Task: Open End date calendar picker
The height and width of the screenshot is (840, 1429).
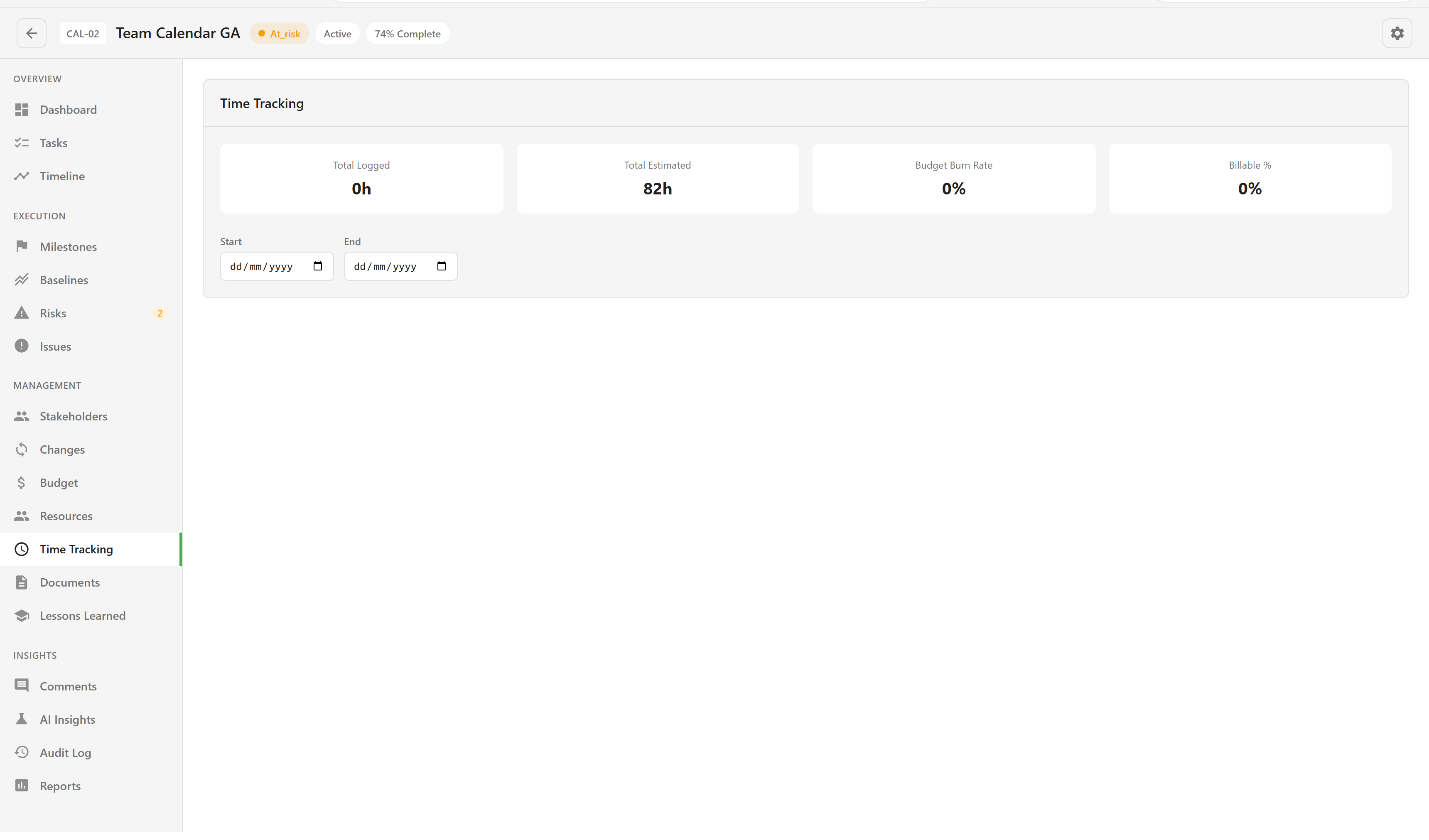Action: pos(441,267)
